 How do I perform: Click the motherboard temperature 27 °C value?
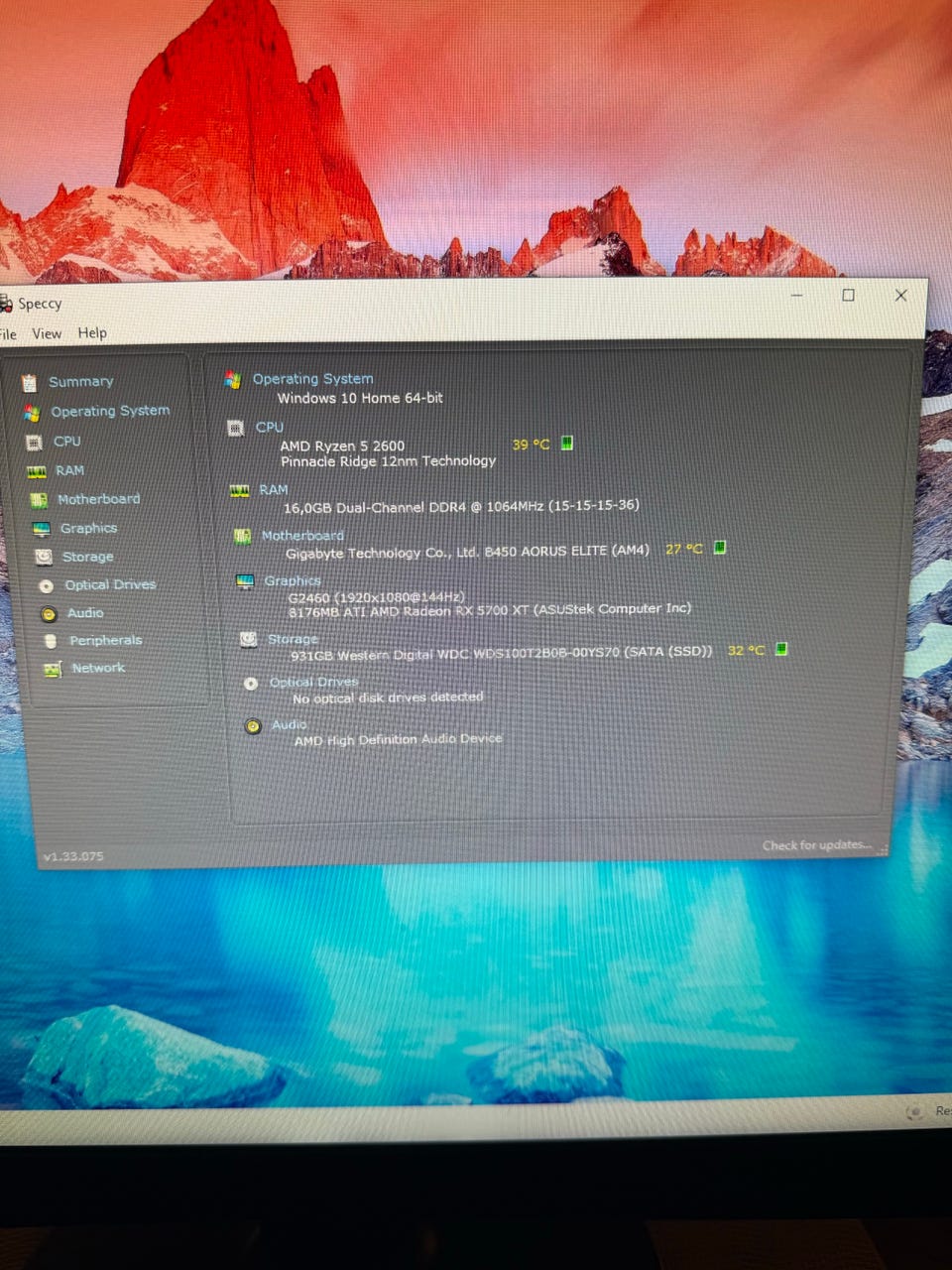[x=684, y=549]
